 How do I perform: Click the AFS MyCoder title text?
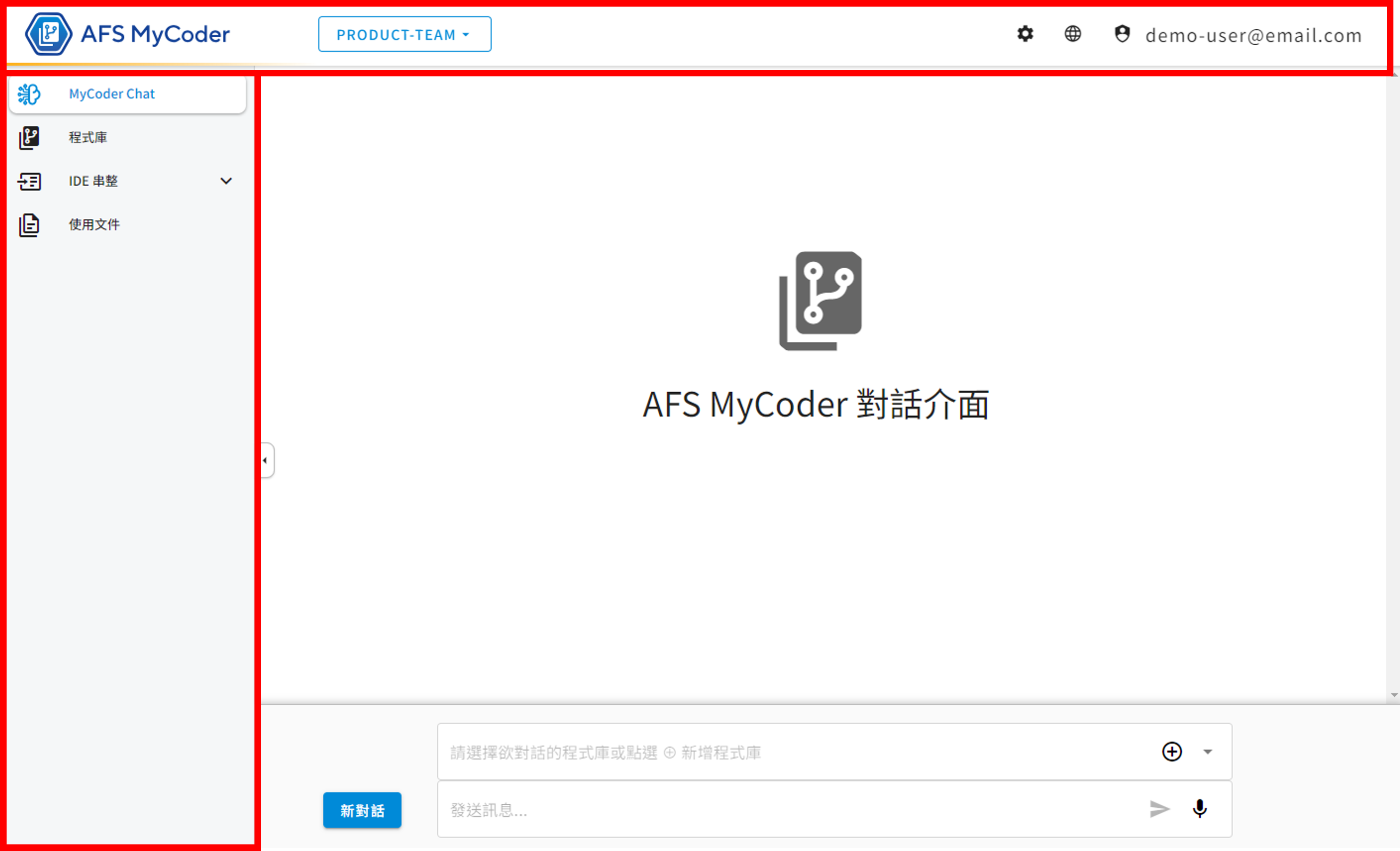coord(155,34)
